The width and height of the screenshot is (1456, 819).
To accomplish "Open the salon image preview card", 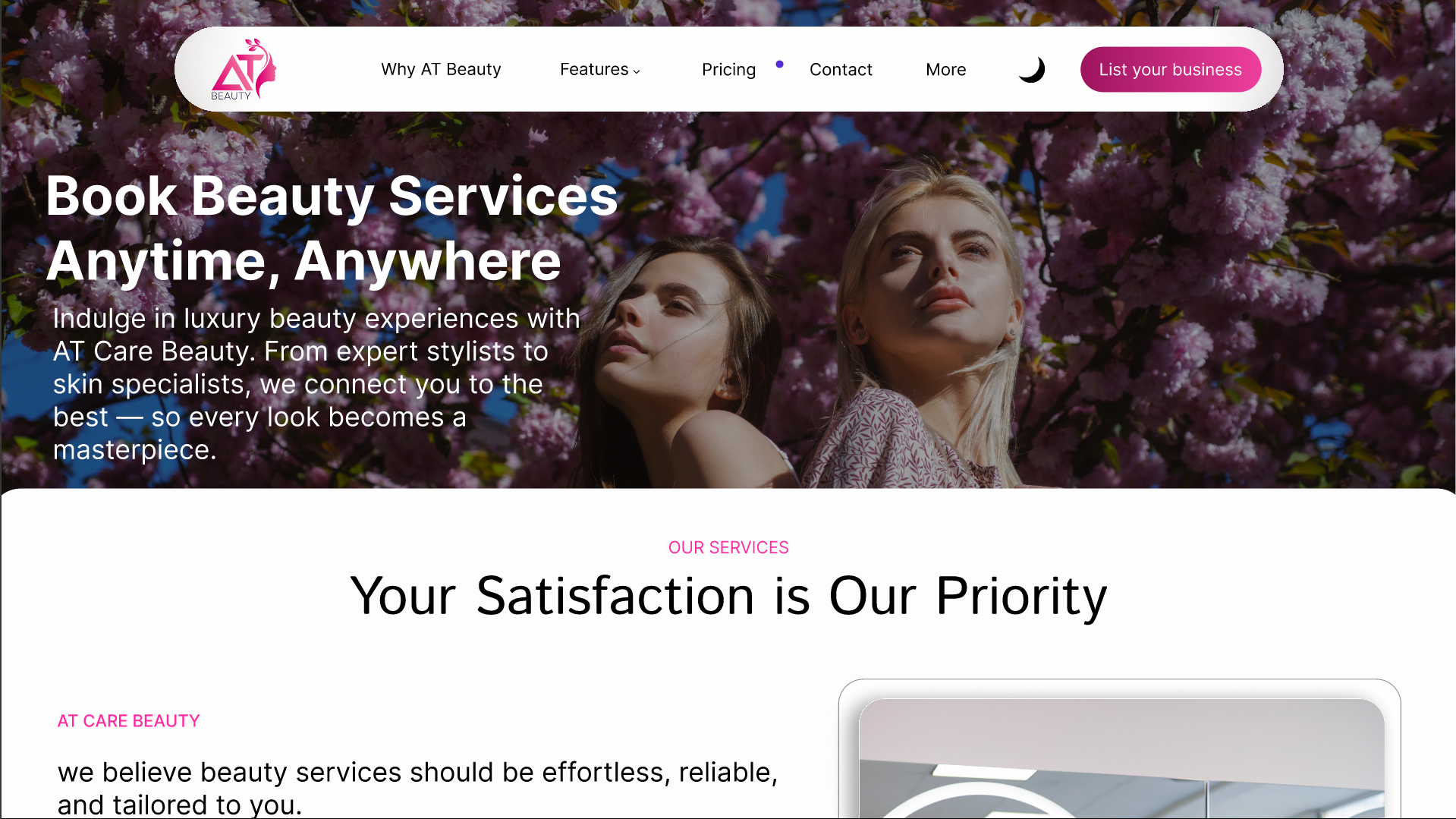I will click(x=1119, y=749).
